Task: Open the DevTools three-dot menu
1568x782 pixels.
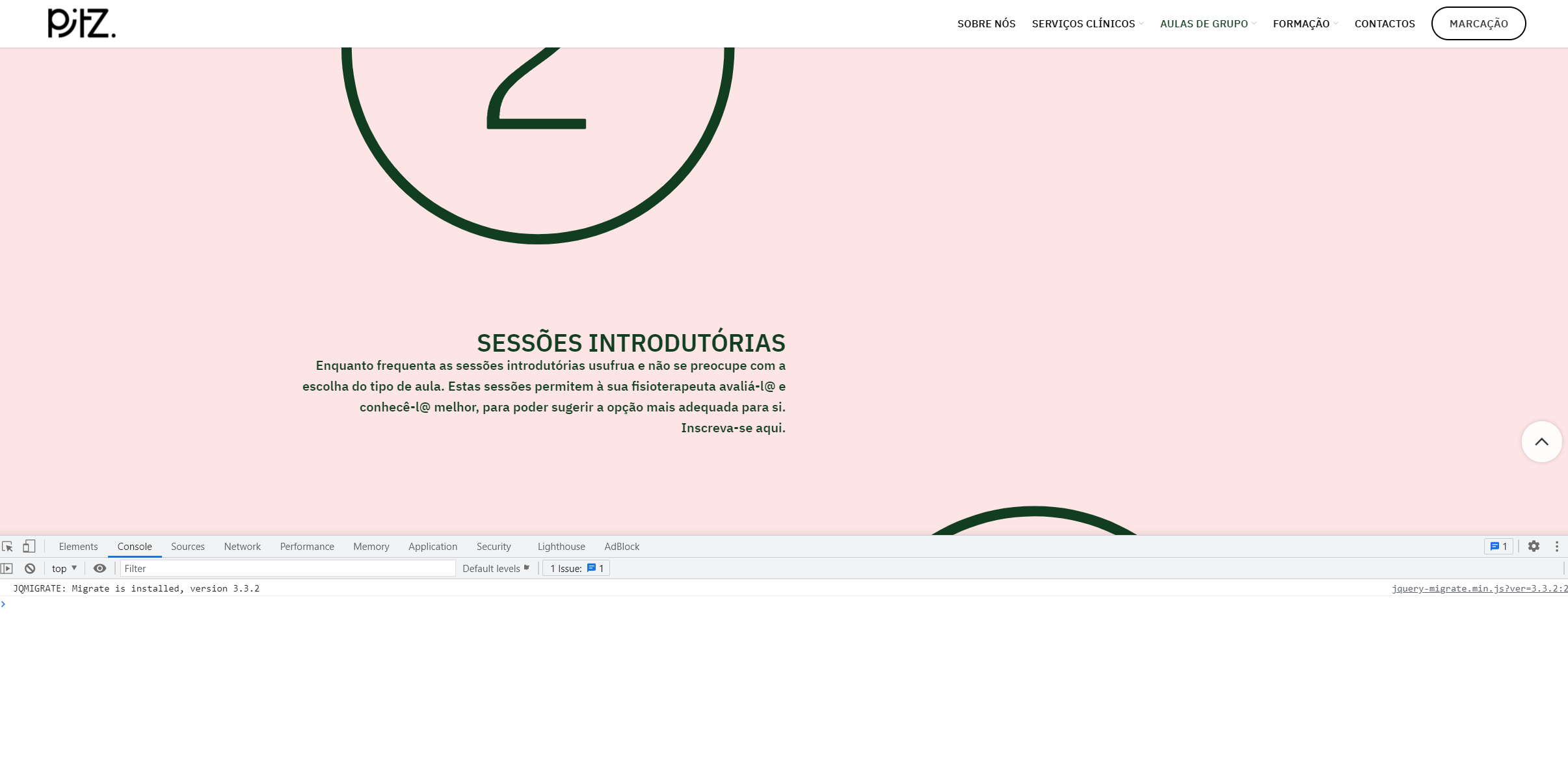Action: (1557, 547)
